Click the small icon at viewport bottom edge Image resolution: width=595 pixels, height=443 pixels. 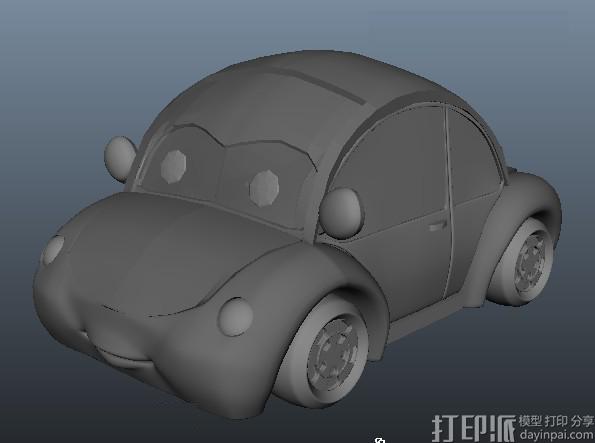[x=380, y=441]
